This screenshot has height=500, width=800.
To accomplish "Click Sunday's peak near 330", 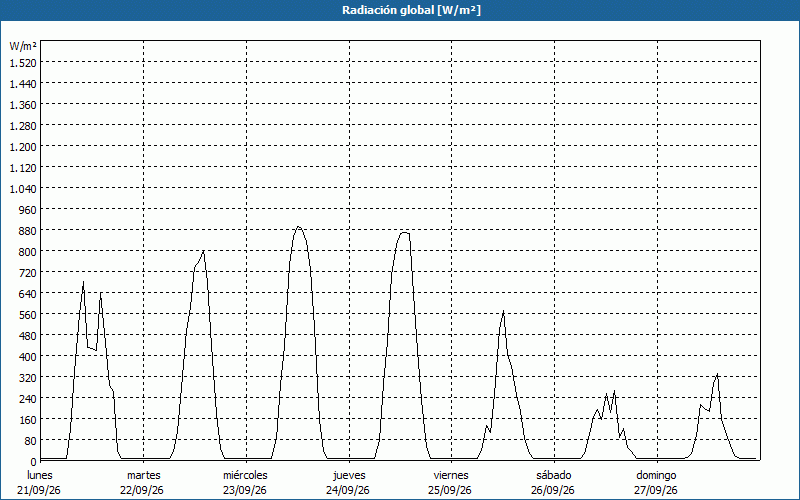I will [717, 374].
